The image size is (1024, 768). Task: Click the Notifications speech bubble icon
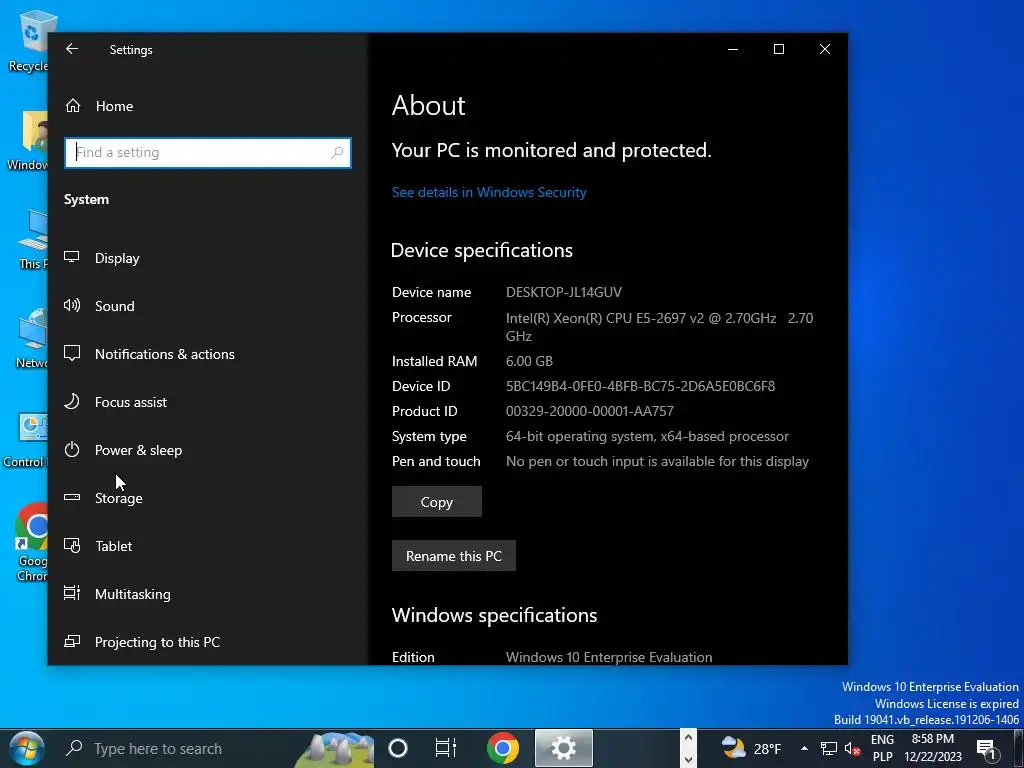tap(72, 353)
